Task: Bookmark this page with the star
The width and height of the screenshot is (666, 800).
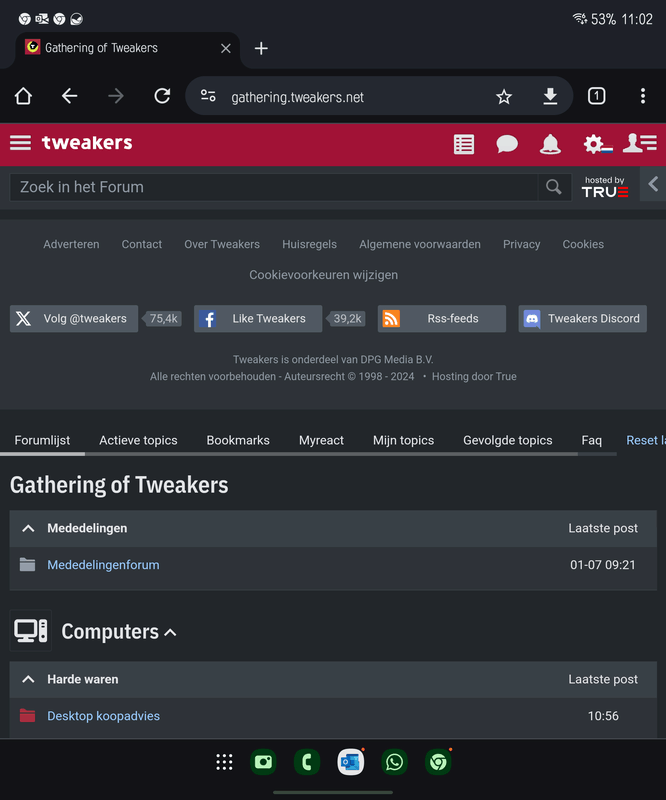Action: click(x=504, y=96)
